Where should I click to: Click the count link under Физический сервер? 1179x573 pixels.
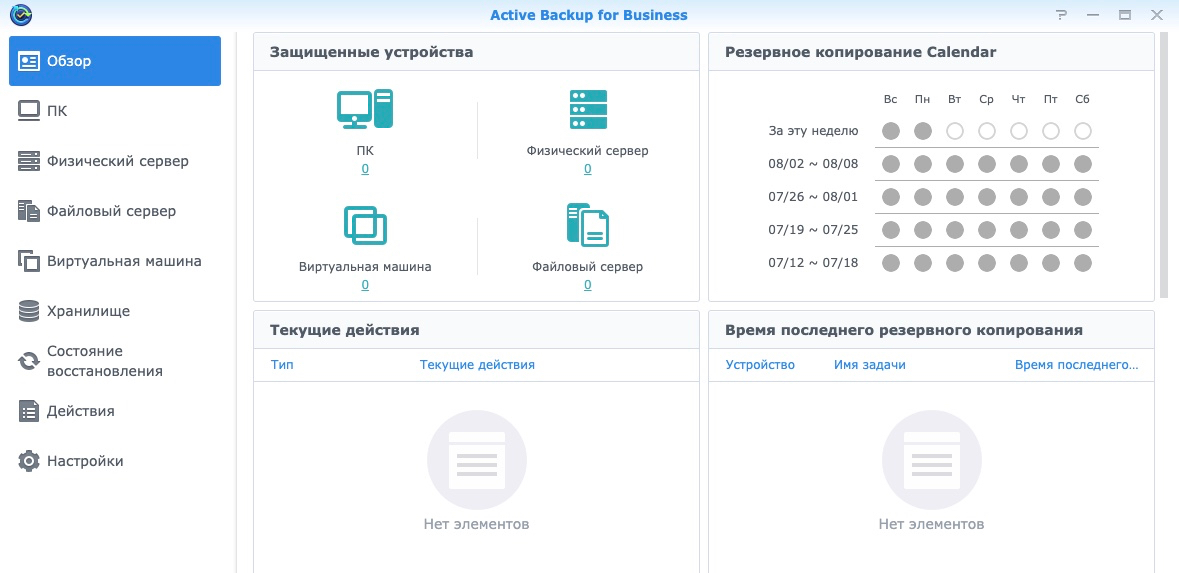tap(587, 169)
